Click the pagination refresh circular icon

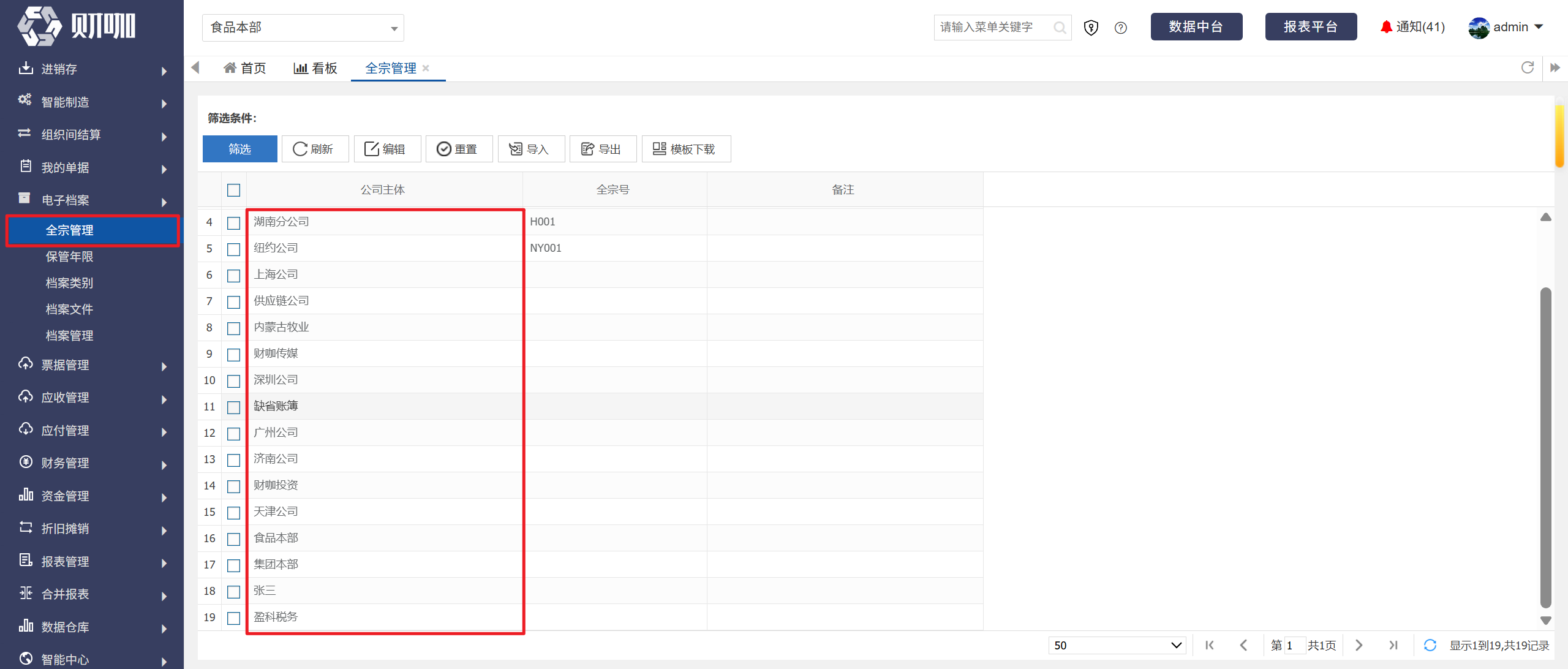(1430, 645)
